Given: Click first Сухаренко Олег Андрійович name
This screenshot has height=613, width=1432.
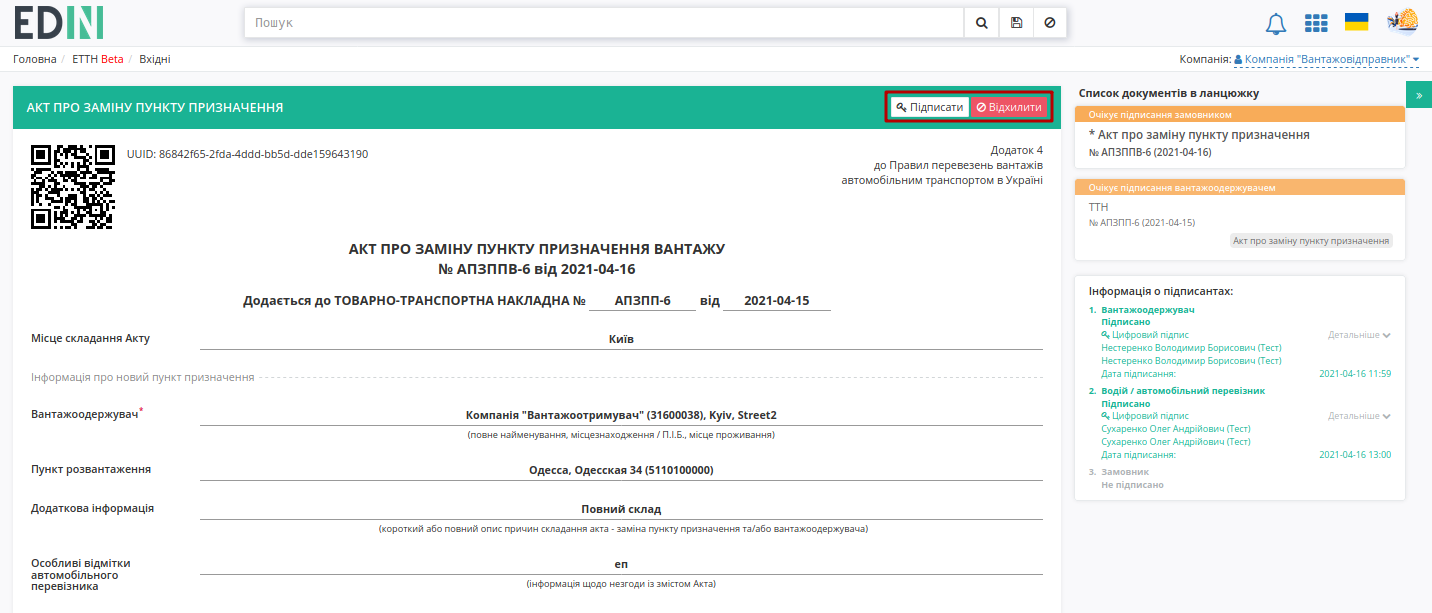Looking at the screenshot, I should [x=1175, y=429].
